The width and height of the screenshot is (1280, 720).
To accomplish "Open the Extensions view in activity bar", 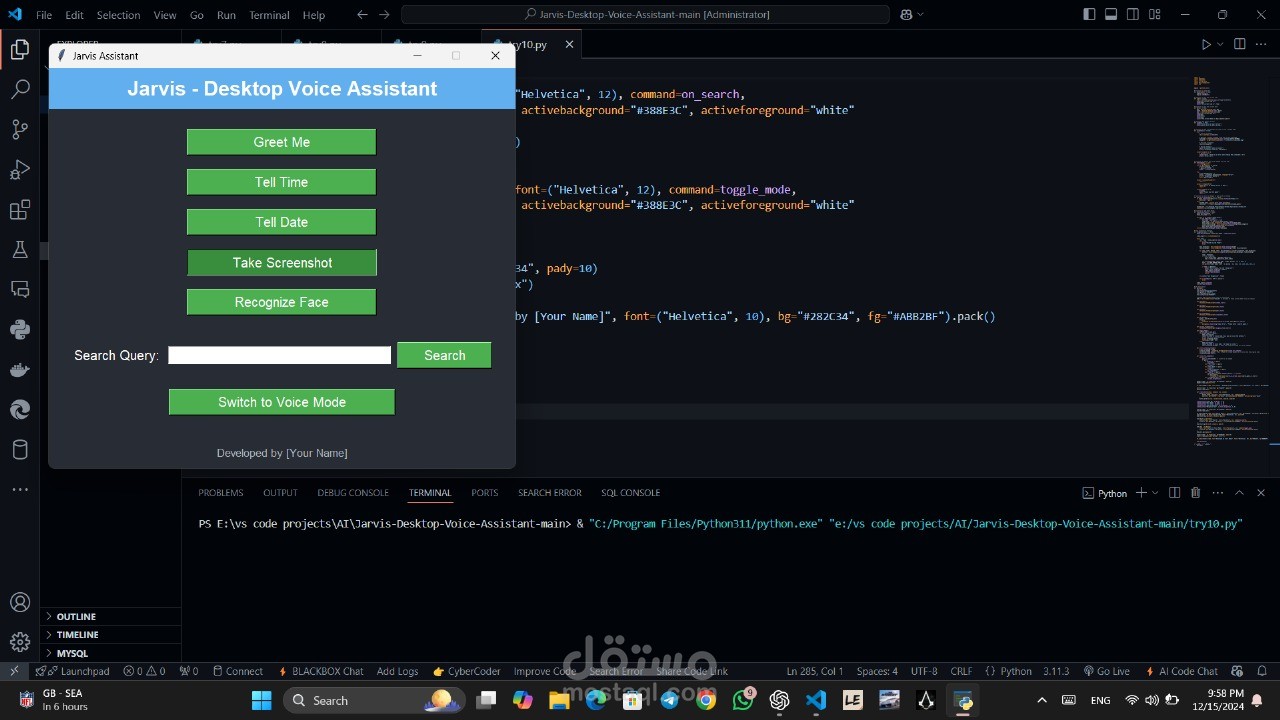I will click(20, 210).
